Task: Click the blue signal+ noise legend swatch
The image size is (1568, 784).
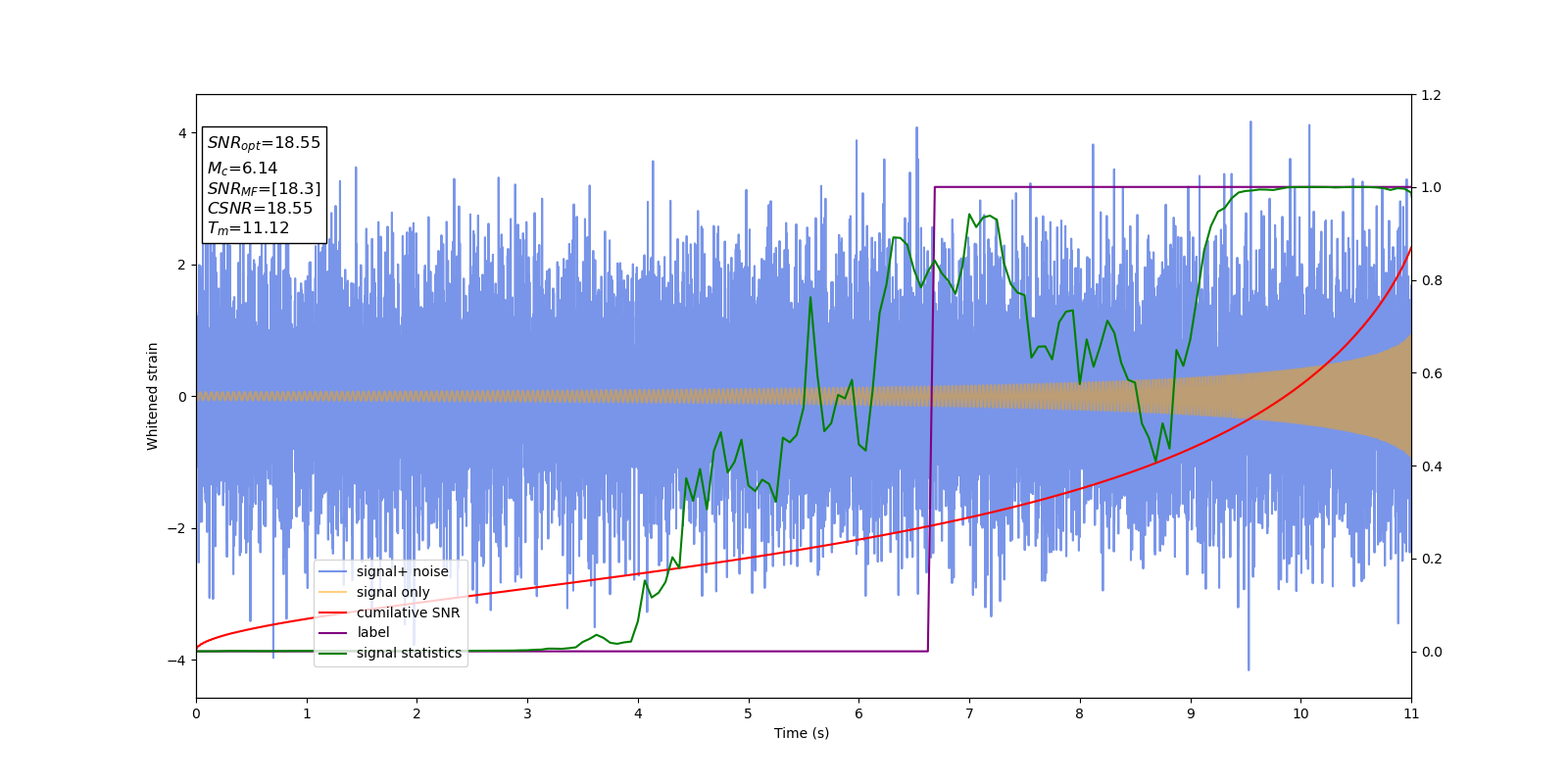Action: click(333, 572)
